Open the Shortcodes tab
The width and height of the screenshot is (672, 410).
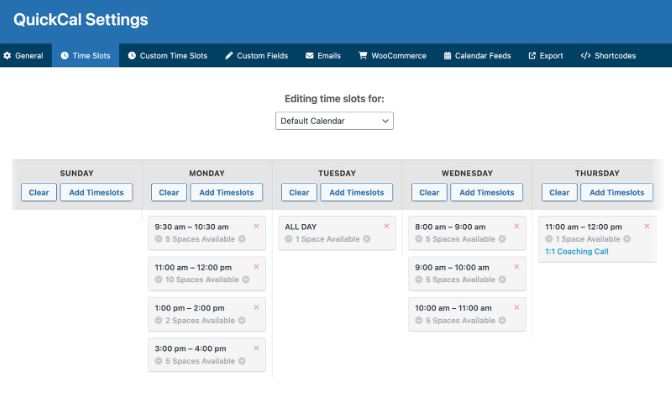coord(608,56)
